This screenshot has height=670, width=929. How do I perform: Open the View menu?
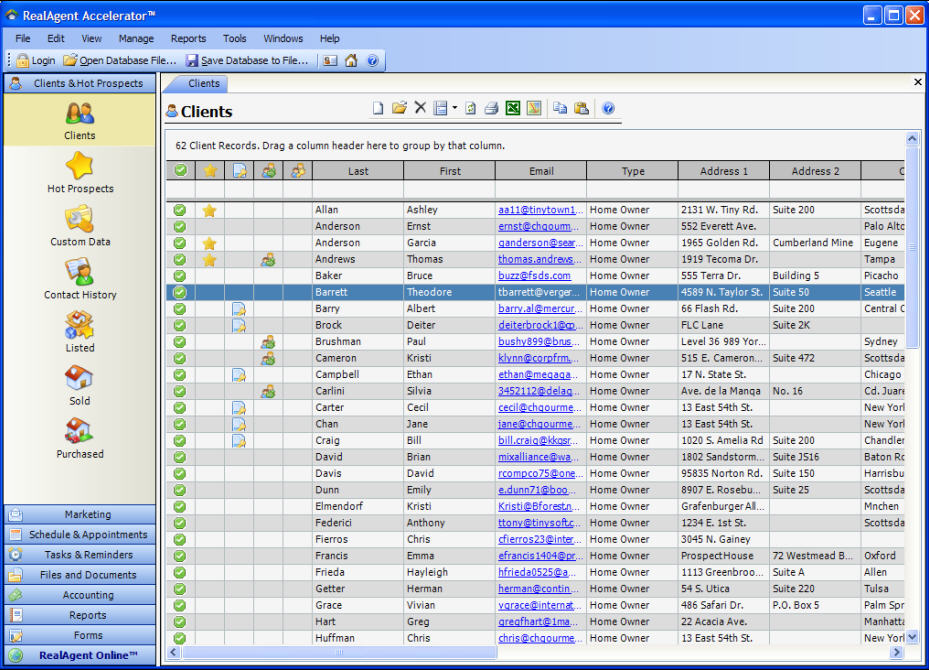tap(91, 39)
